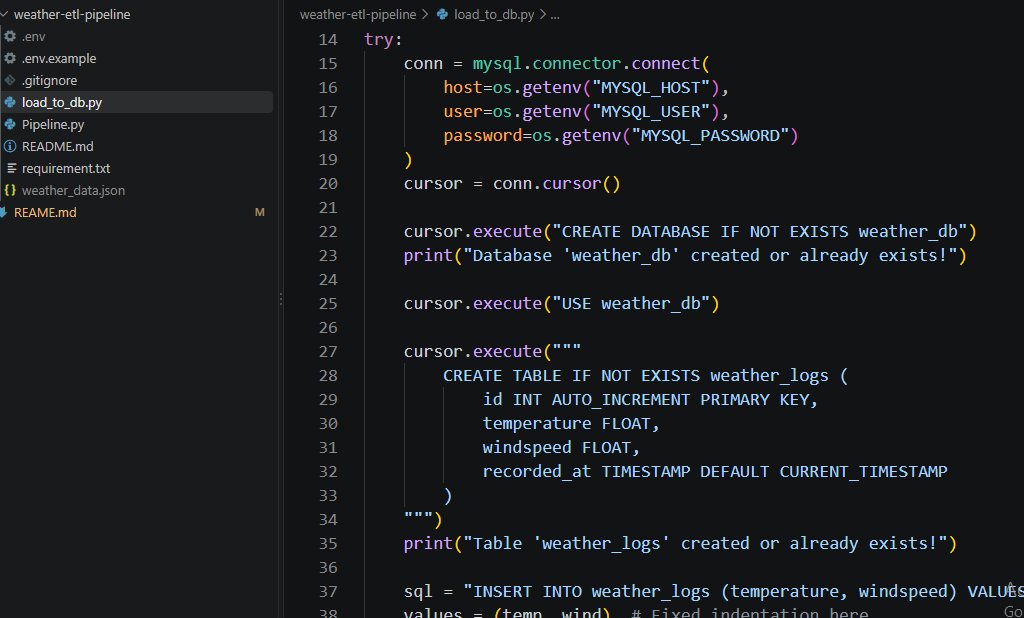
Task: Click the weather-etl-pipeline breadcrumb
Action: [x=358, y=14]
